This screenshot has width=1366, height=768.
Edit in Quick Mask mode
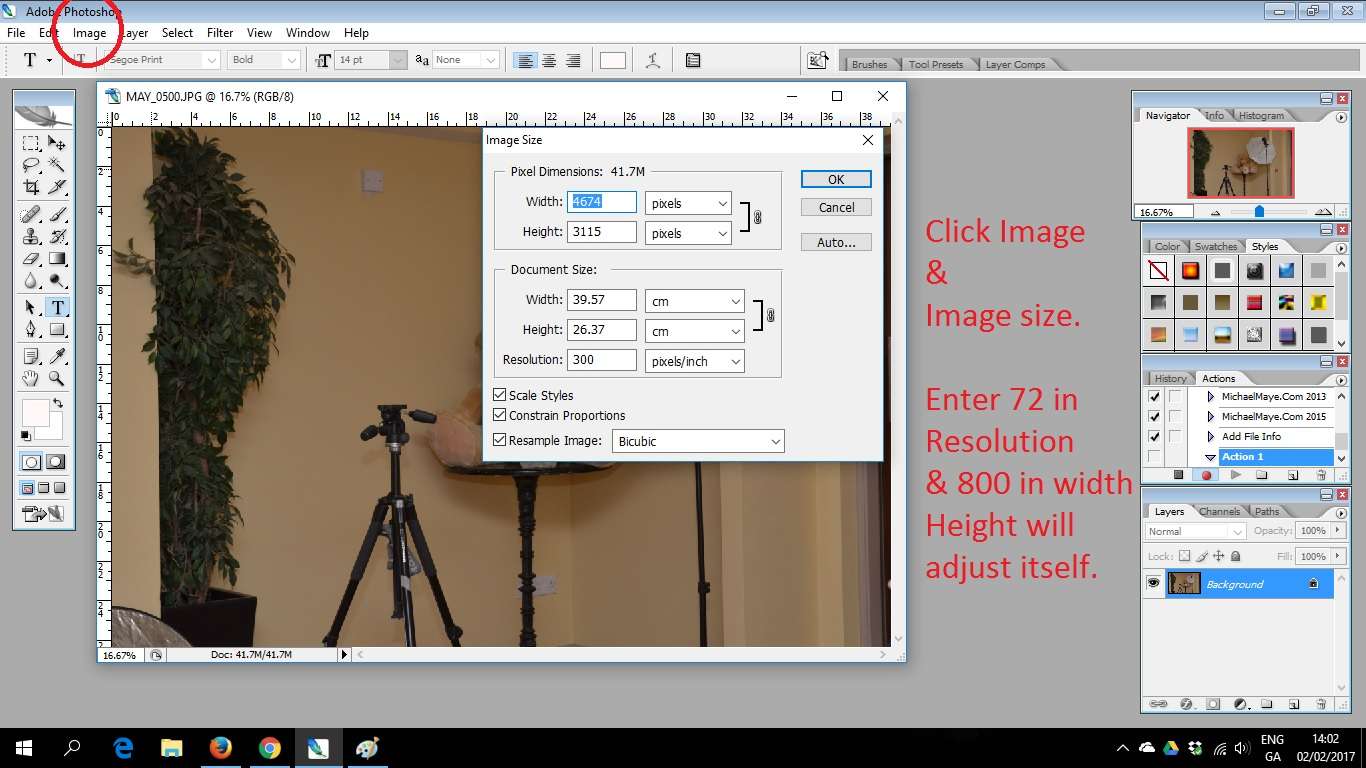pos(56,462)
